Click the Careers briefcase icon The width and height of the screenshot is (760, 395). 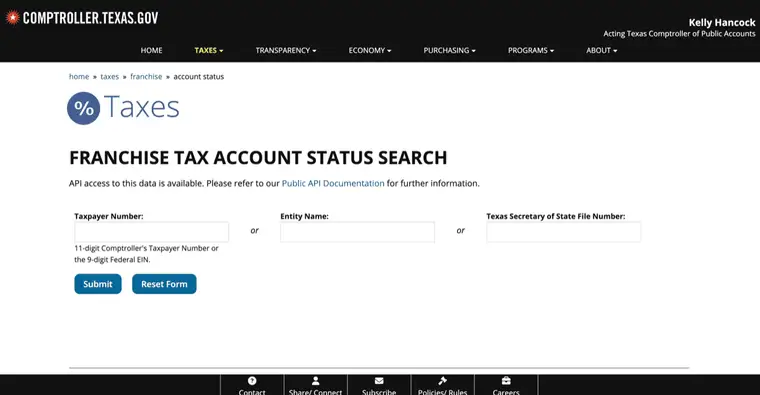click(x=506, y=381)
